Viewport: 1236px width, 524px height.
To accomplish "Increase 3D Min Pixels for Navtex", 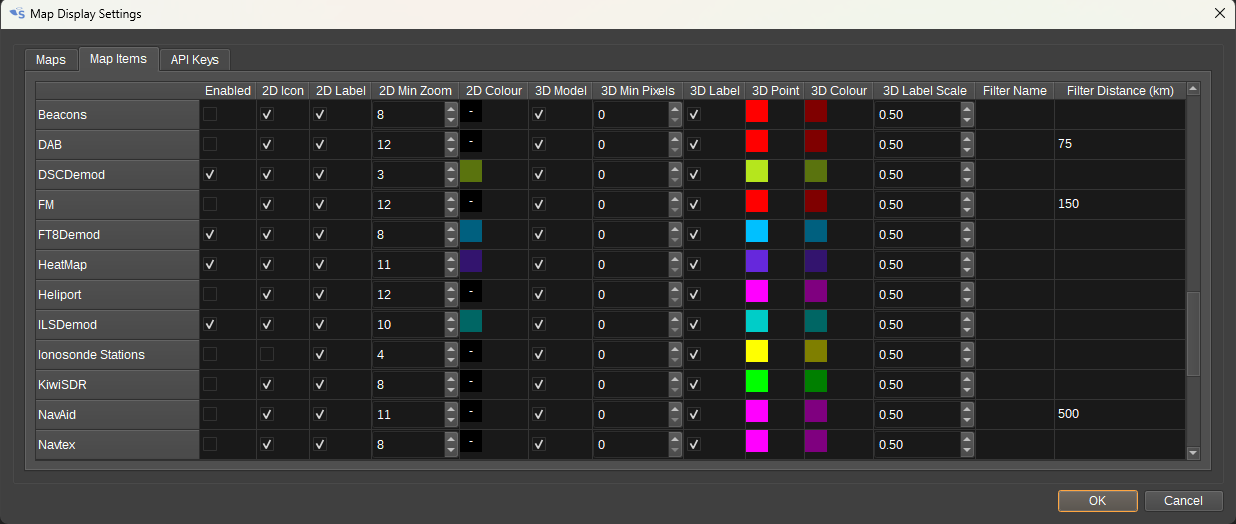I will pos(675,439).
